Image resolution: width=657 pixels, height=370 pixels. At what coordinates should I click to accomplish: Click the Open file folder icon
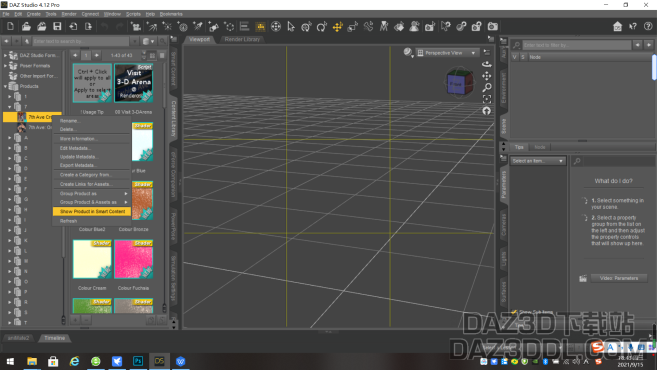tap(26, 26)
